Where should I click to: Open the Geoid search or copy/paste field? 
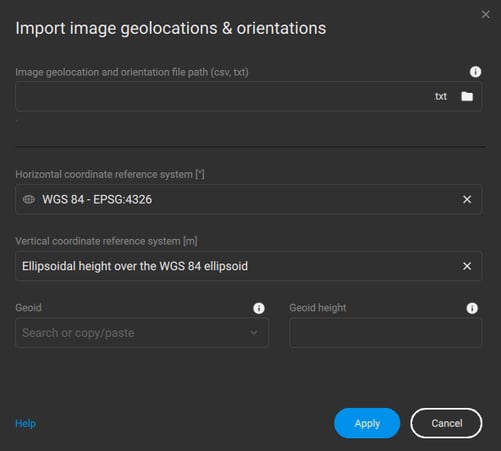pyautogui.click(x=142, y=333)
